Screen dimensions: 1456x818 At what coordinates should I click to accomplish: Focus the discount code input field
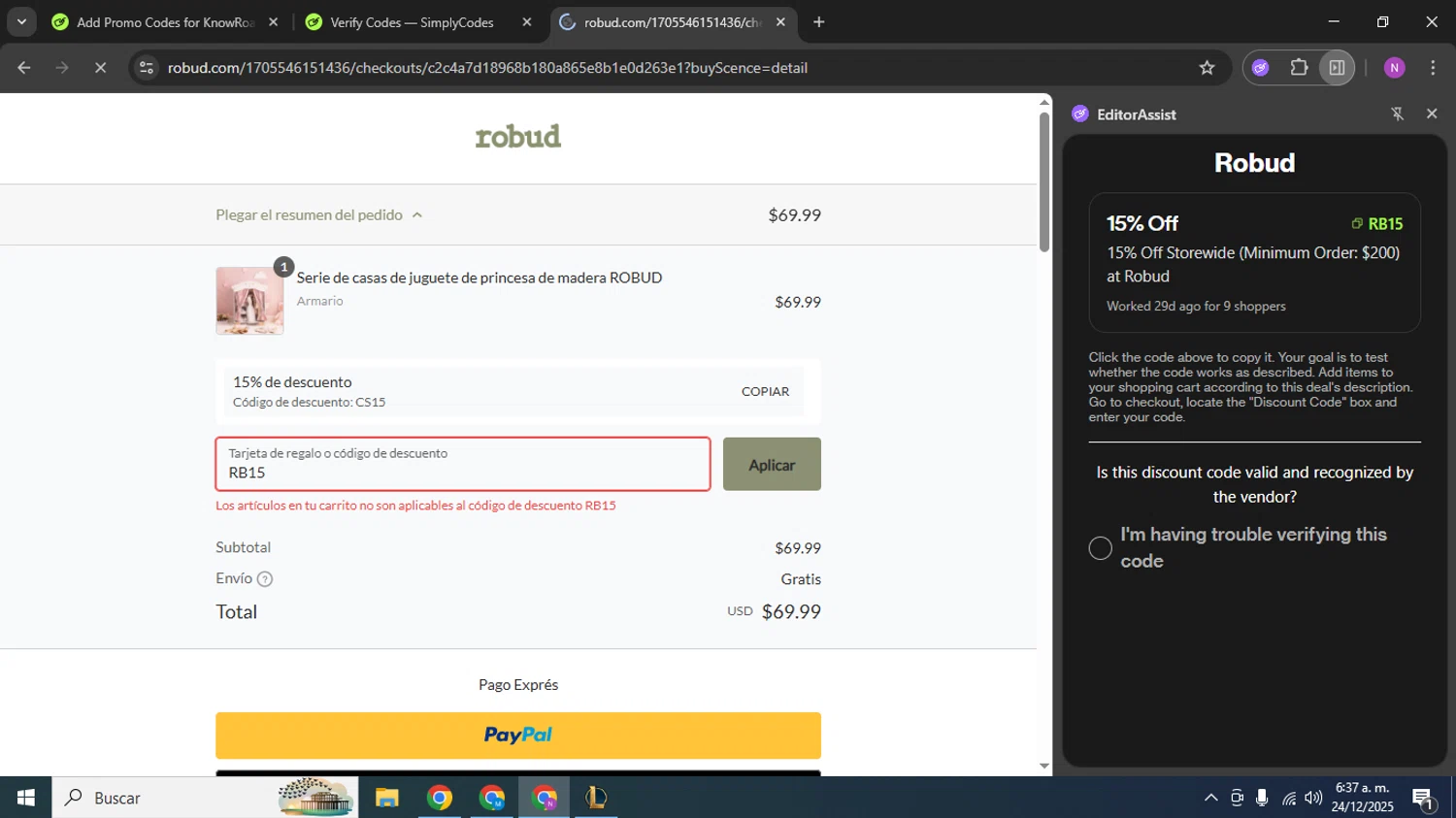[463, 464]
